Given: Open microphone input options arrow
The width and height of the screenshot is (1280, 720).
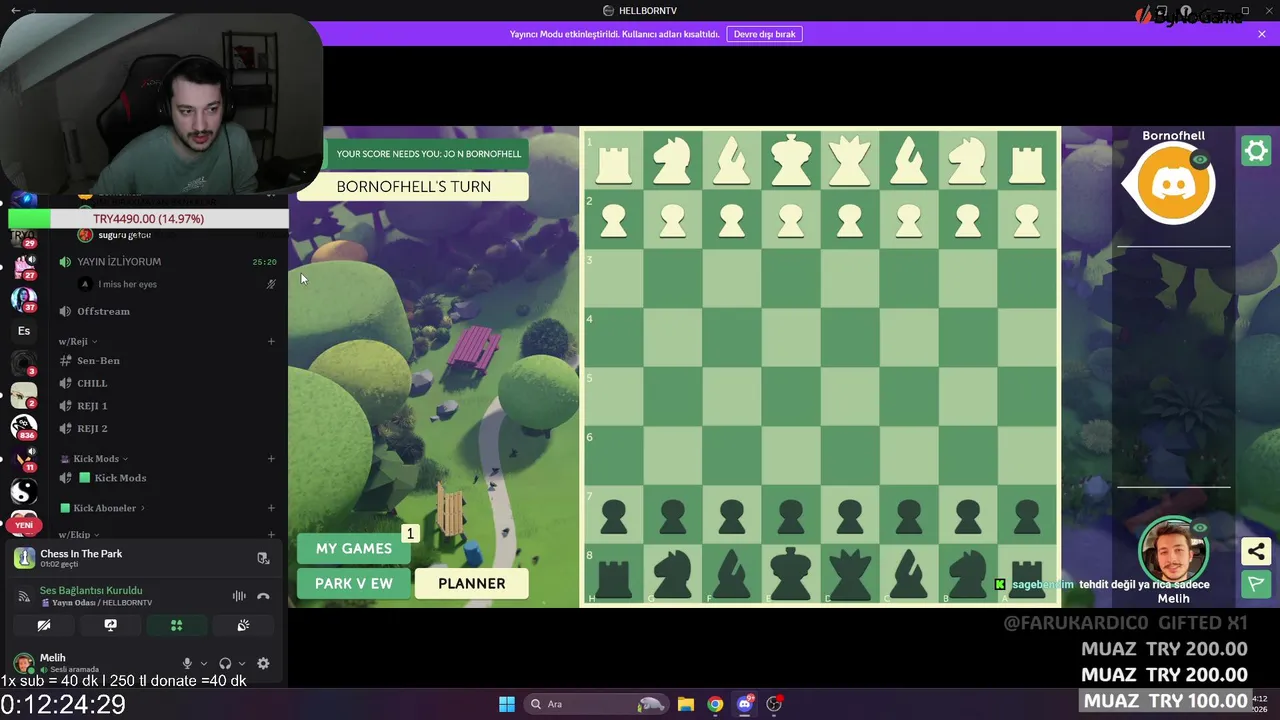Looking at the screenshot, I should coord(204,663).
